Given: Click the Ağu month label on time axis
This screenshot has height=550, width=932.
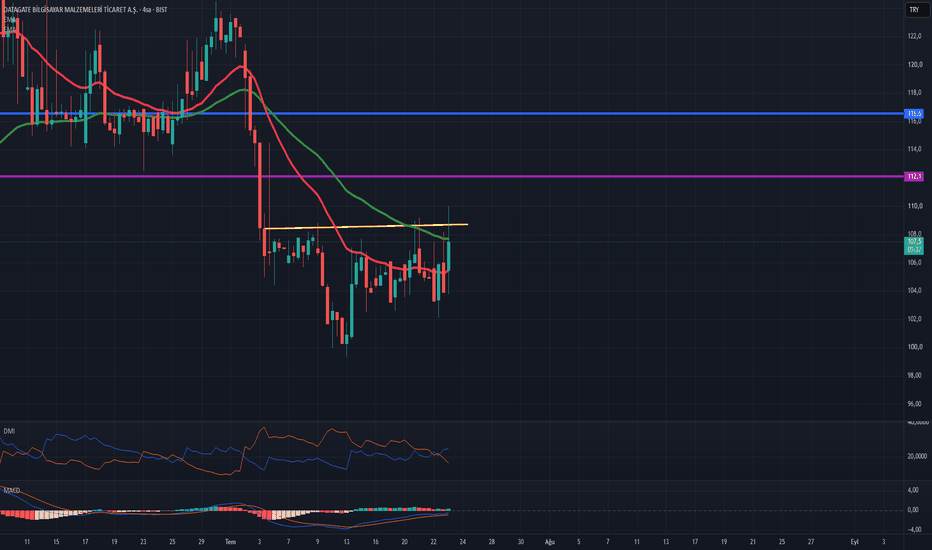Looking at the screenshot, I should tap(550, 542).
